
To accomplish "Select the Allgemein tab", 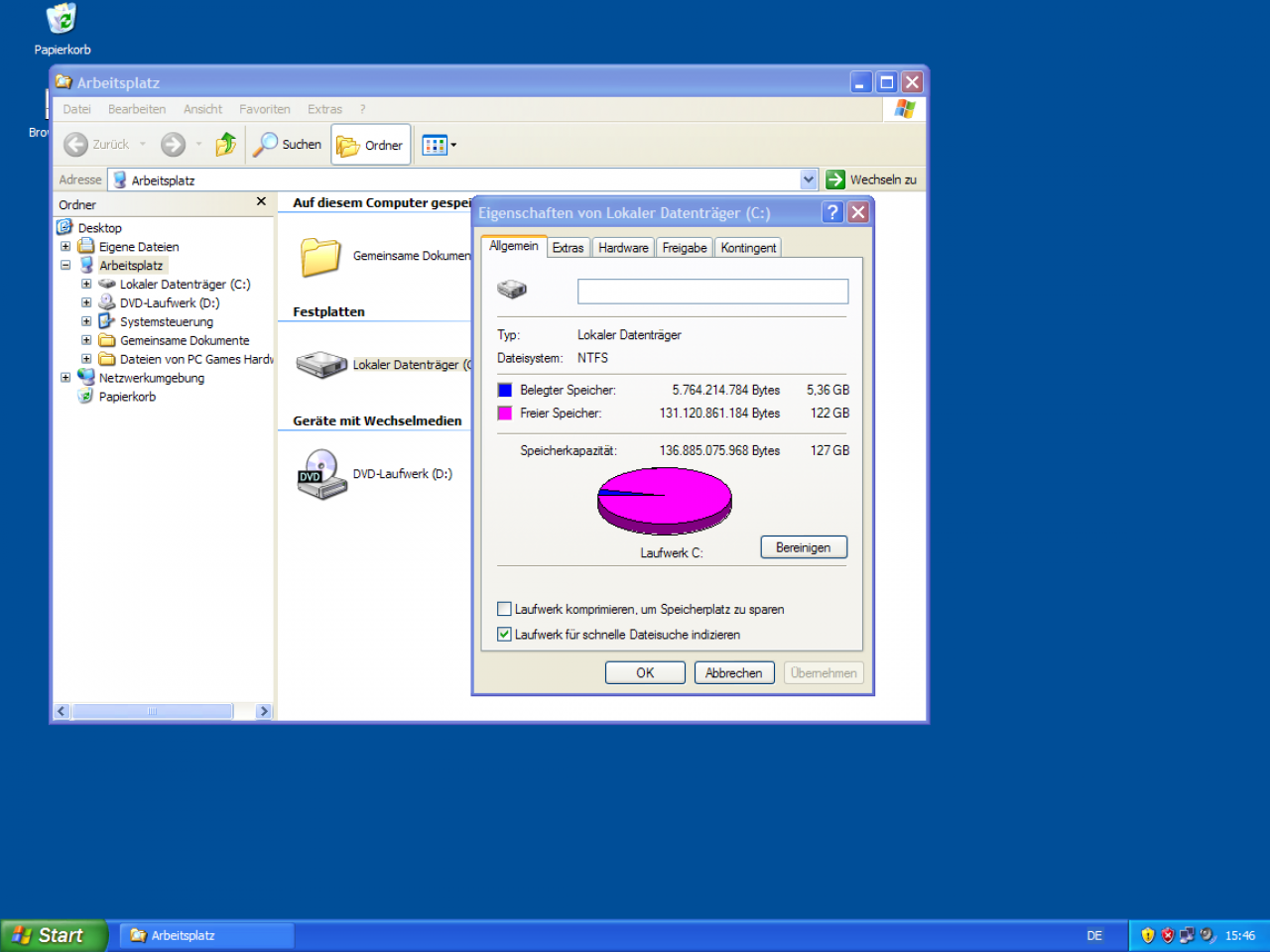I will (514, 246).
